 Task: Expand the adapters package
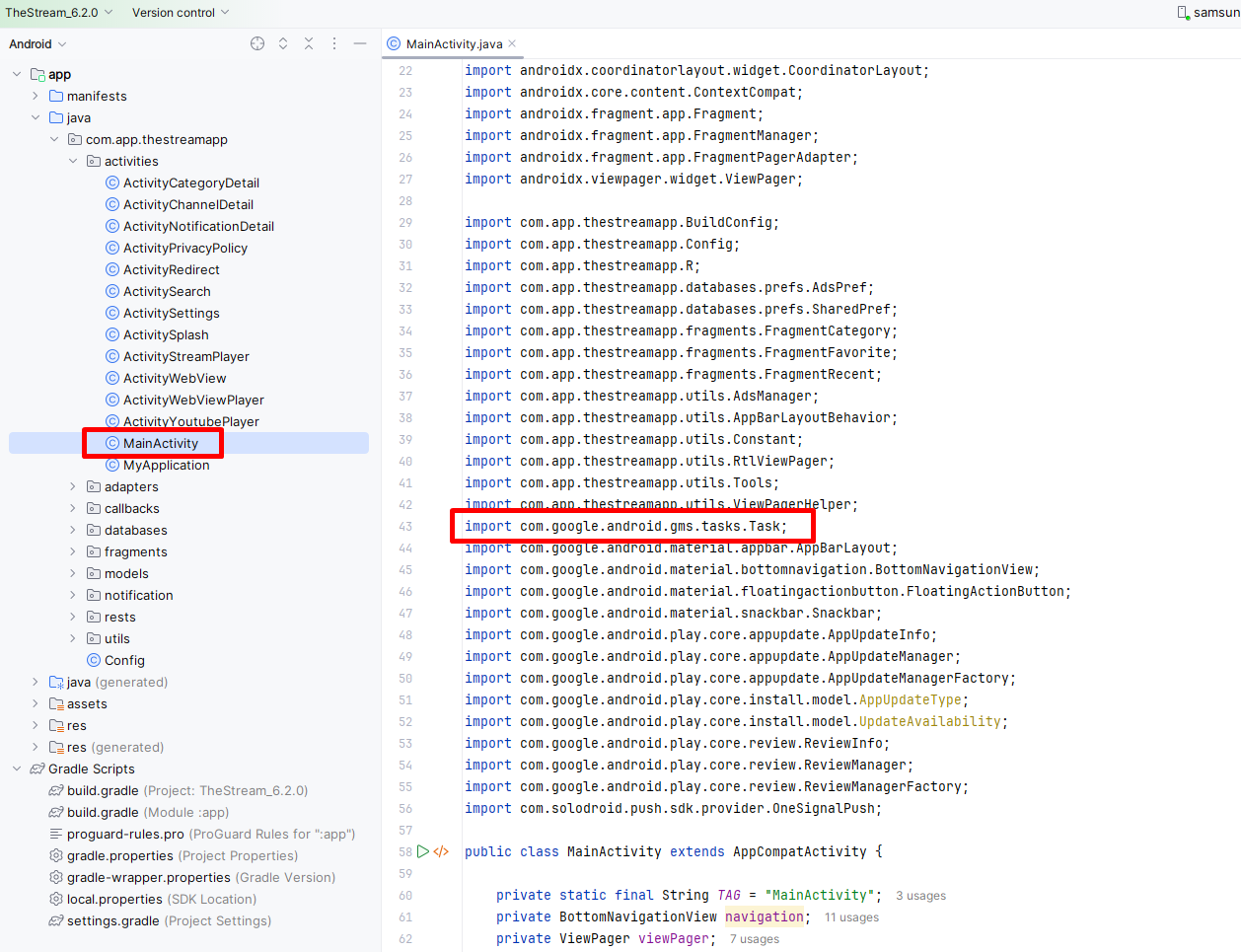(73, 486)
